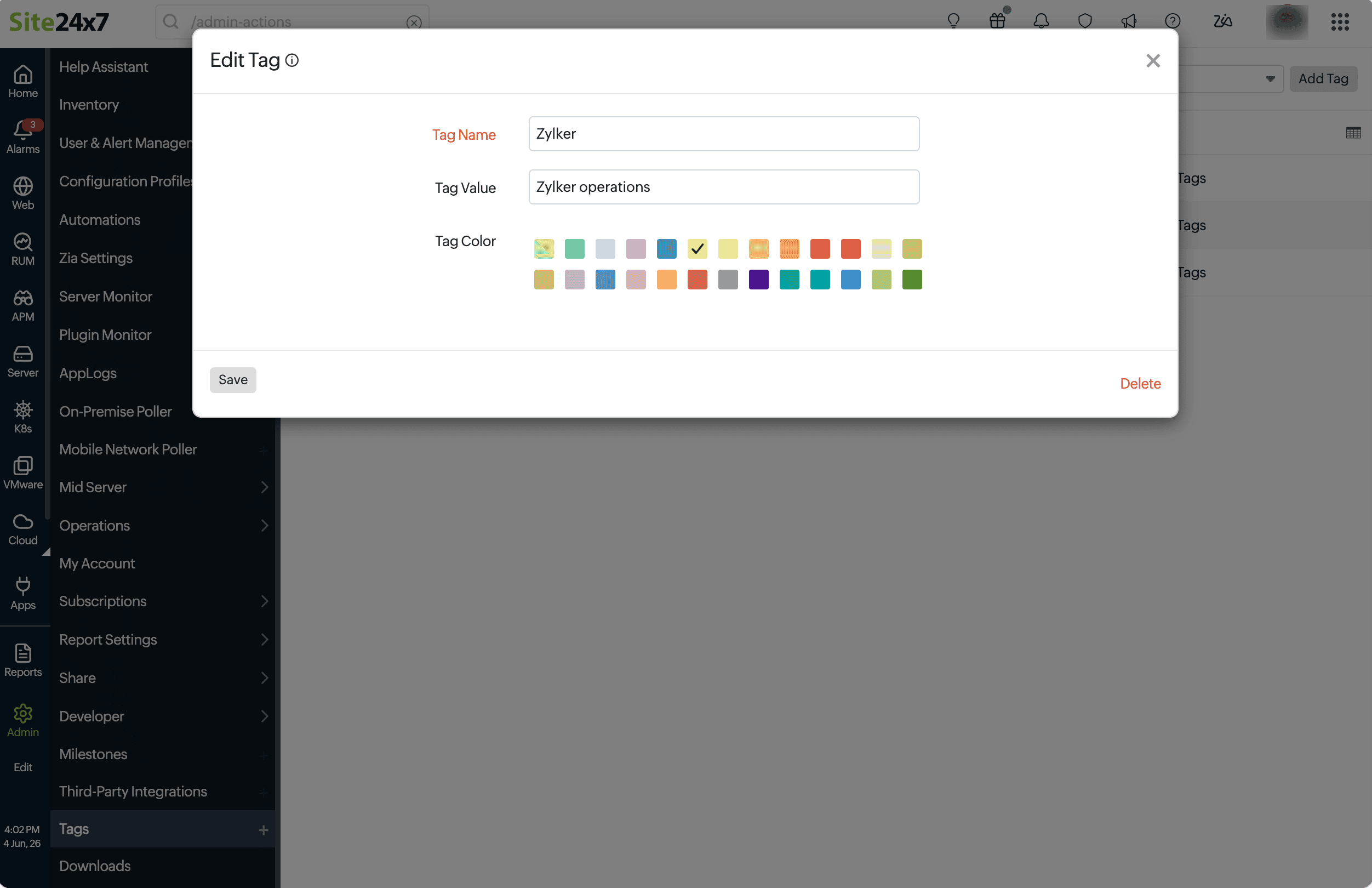Click the checked yellow color swatch

[698, 249]
